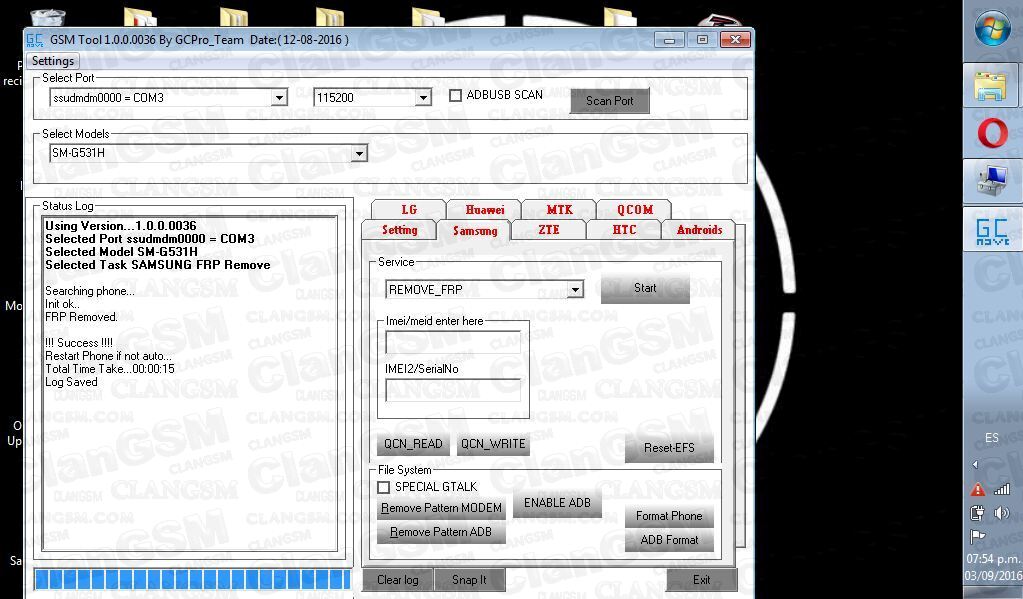Open the Settings menu
Screen dimensions: 1023x599
tap(53, 61)
